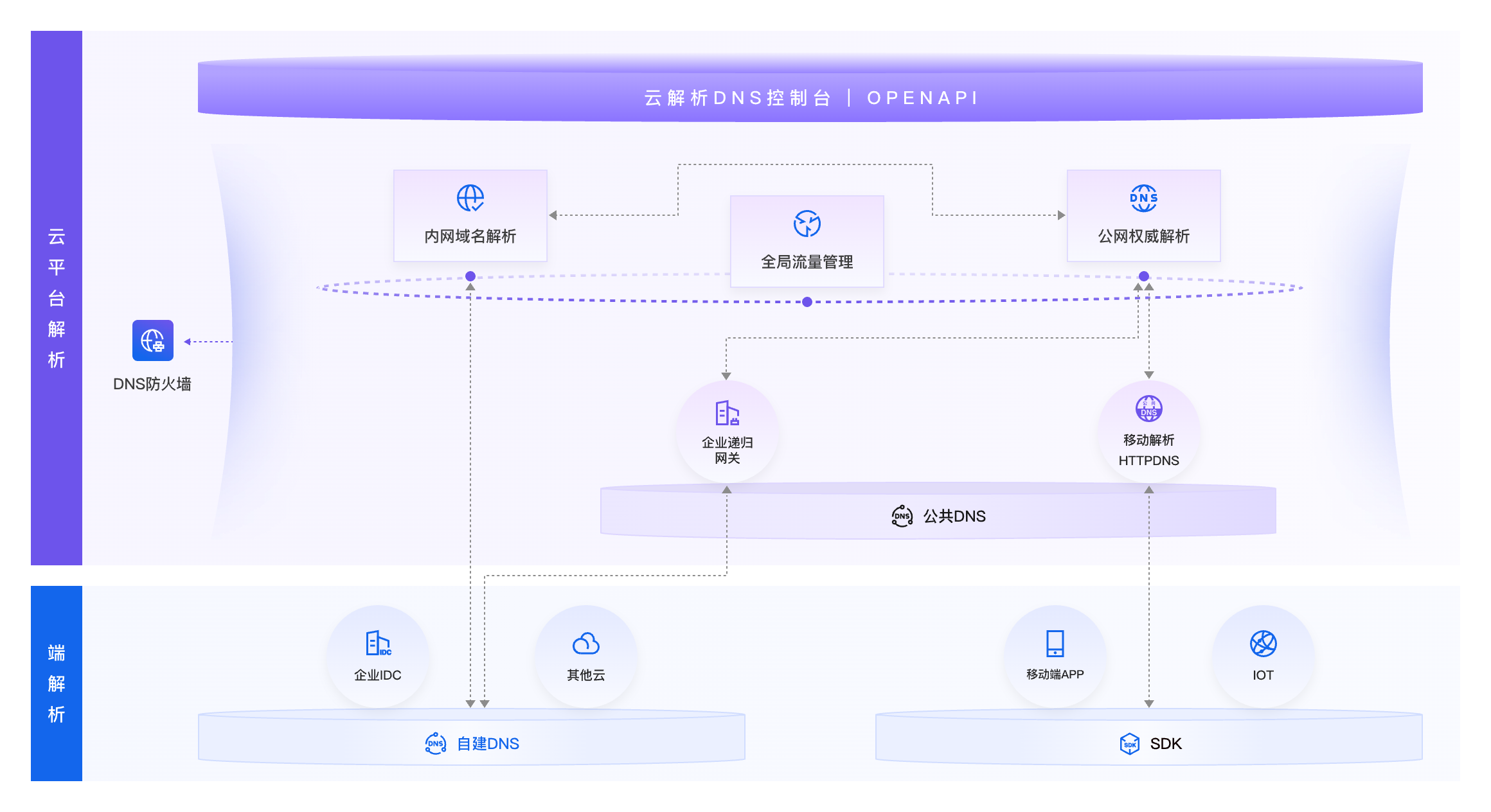Click the SDK hexagon icon
Viewport: 1491px width, 812px height.
(x=1130, y=743)
